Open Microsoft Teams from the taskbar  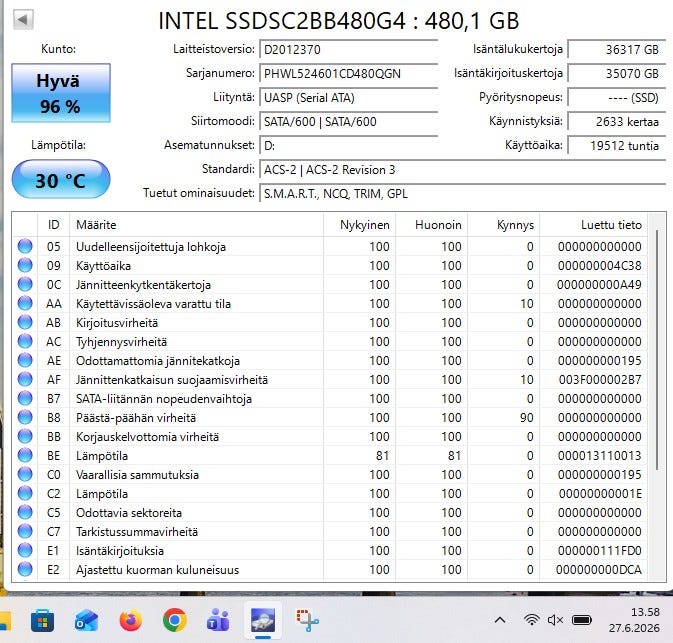pos(219,620)
